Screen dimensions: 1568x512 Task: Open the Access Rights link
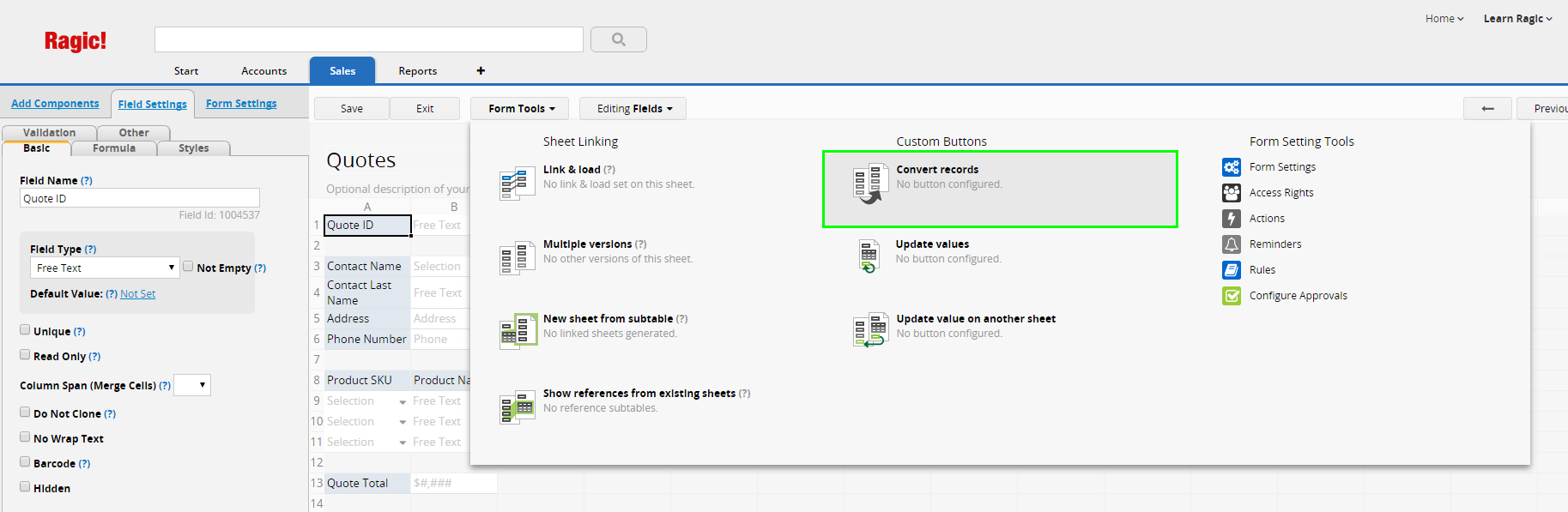coord(1281,193)
